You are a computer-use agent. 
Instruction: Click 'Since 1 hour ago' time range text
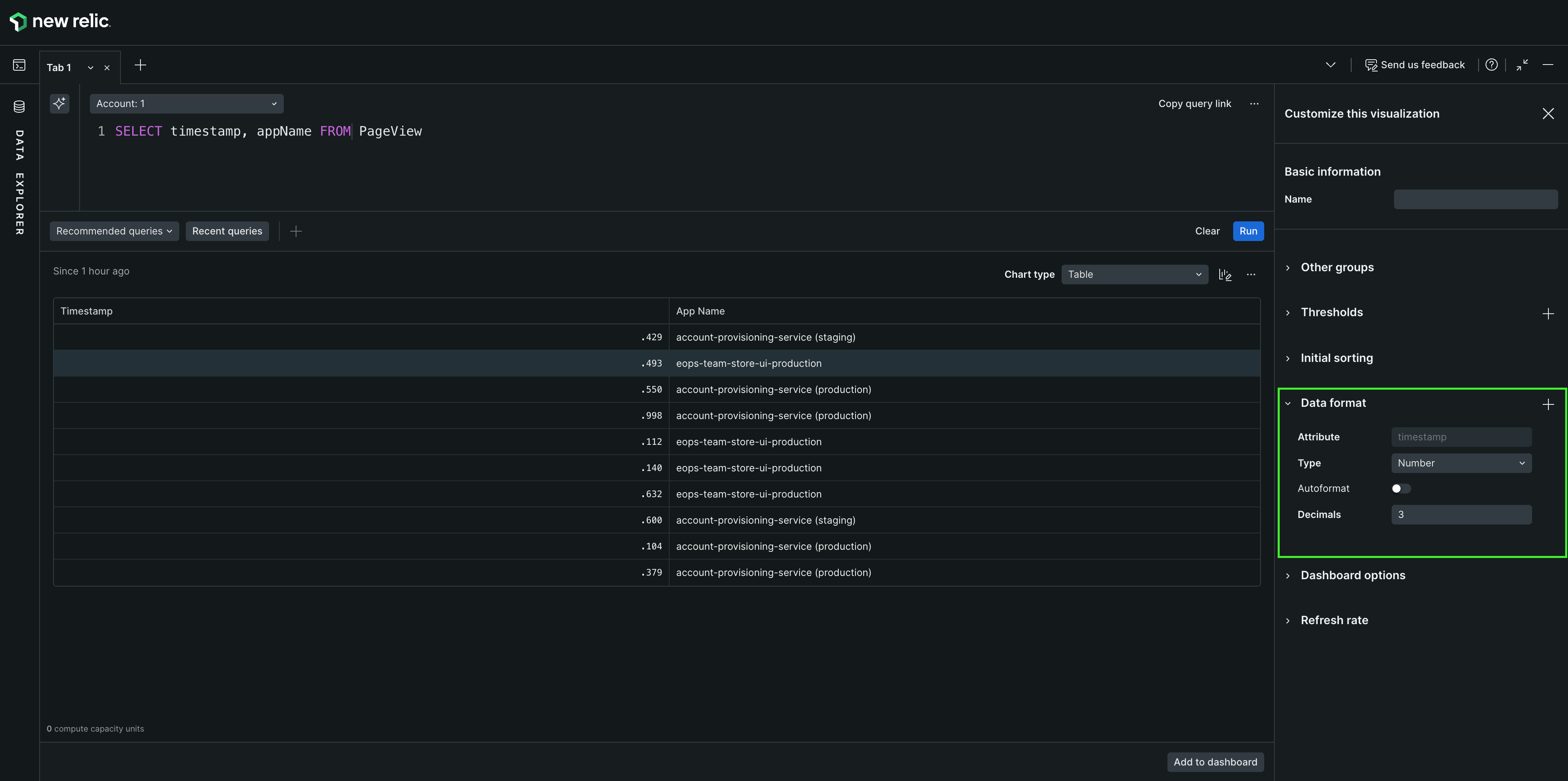(91, 272)
